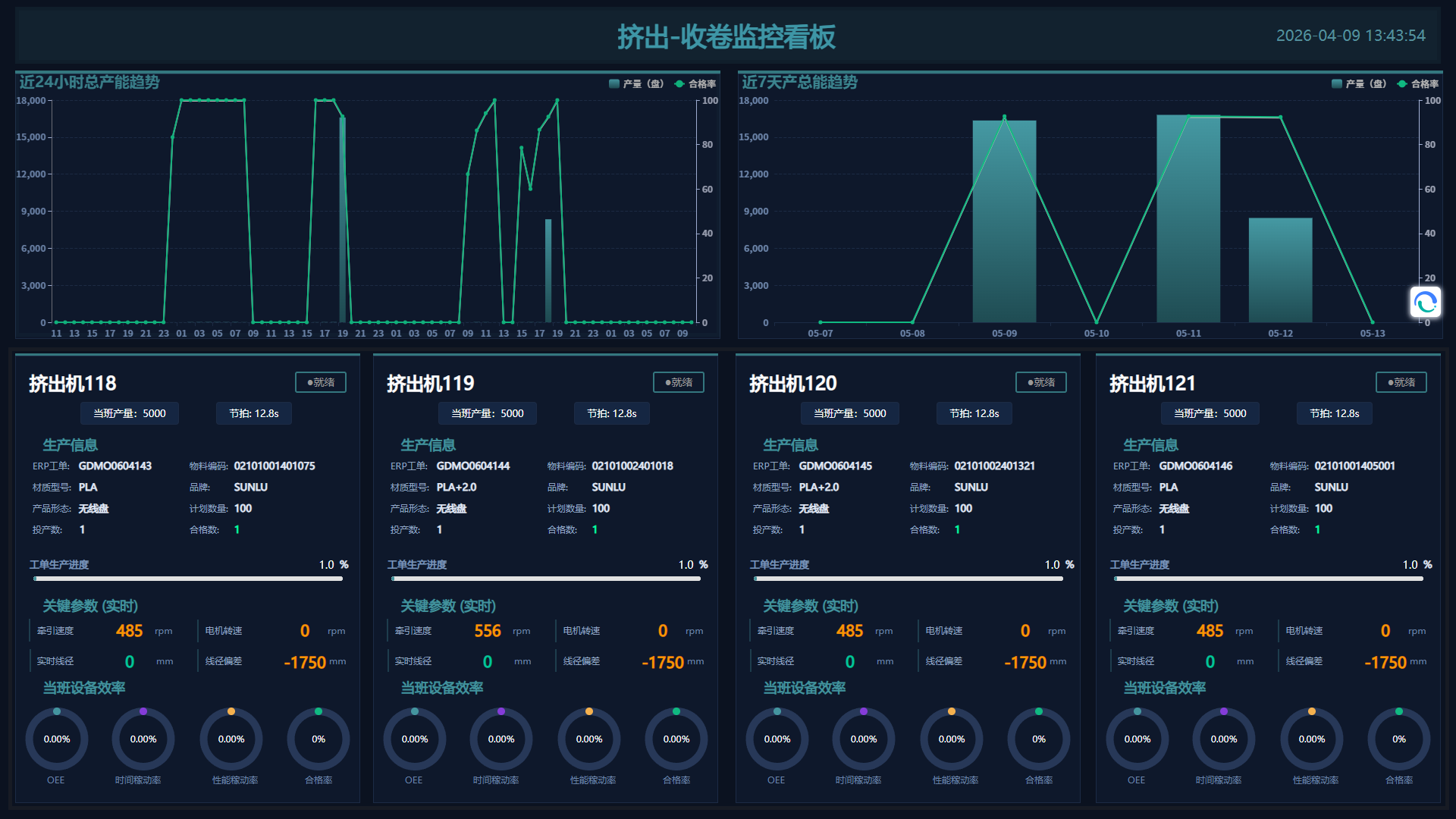Click the 合格率 gauge of 挤出机121

pos(1399,739)
